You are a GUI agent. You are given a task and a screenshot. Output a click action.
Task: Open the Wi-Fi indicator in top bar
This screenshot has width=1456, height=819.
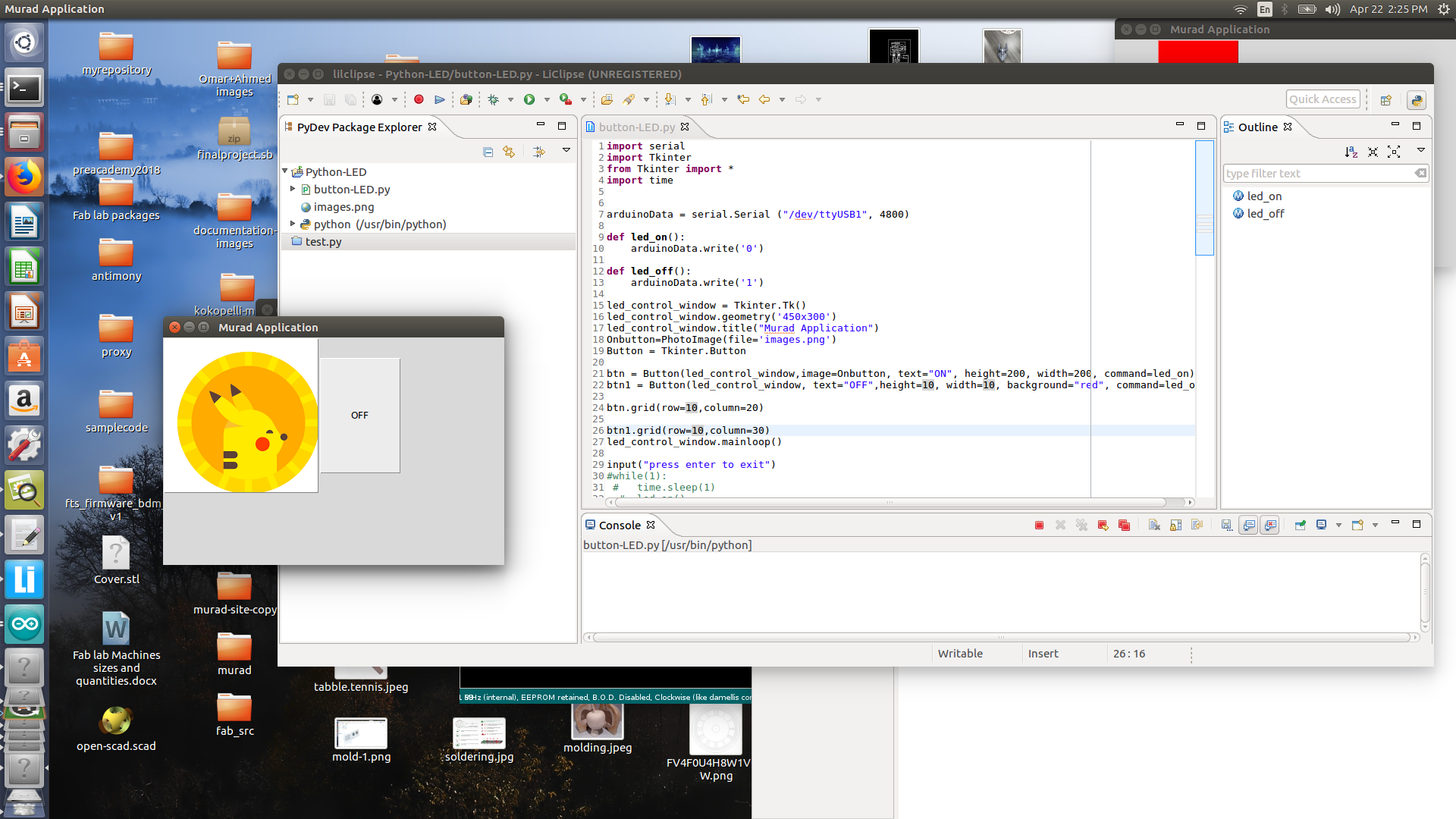pos(1241,9)
